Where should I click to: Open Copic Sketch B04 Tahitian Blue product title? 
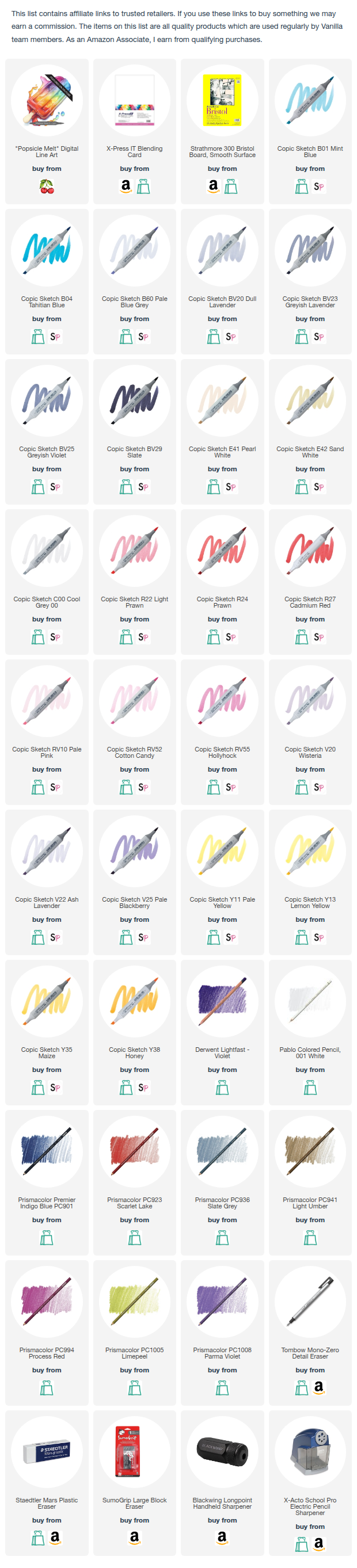pyautogui.click(x=47, y=302)
